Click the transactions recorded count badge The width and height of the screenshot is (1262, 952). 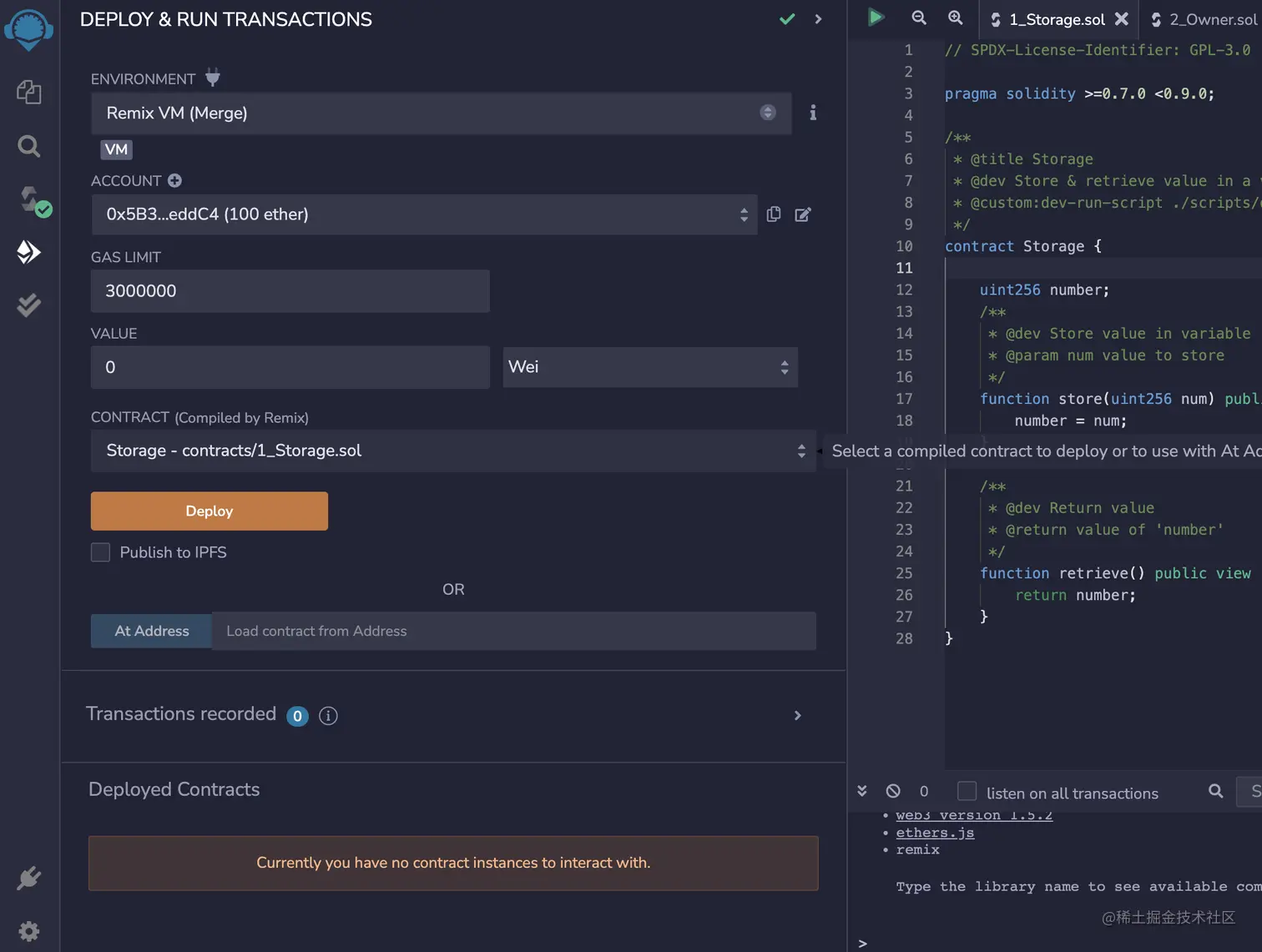coord(297,716)
